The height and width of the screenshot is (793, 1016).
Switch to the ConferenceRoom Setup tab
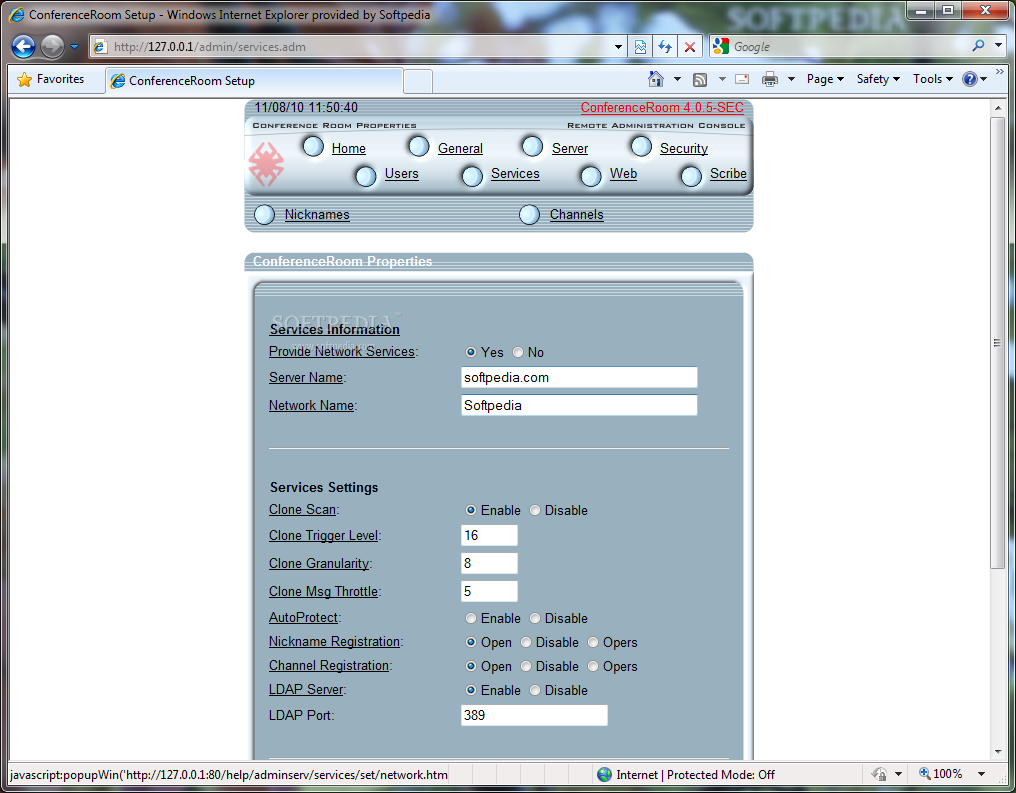click(254, 81)
